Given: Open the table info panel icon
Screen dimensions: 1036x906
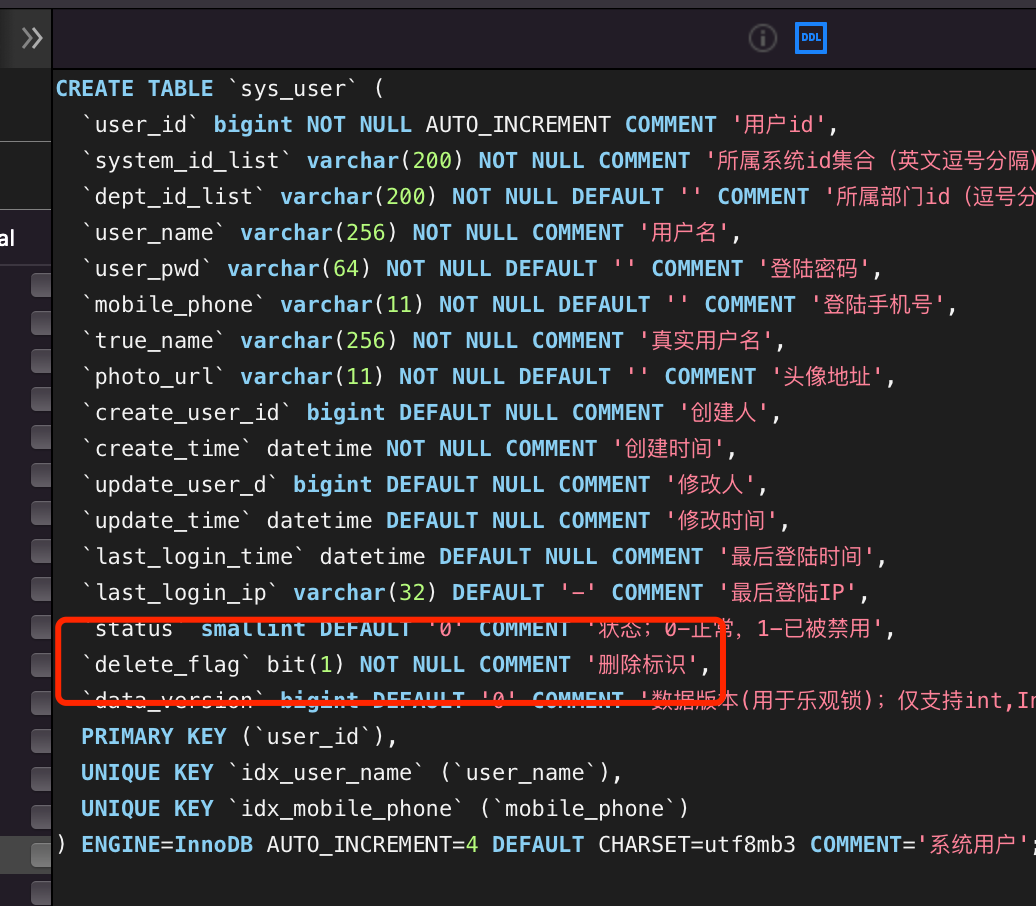Looking at the screenshot, I should pyautogui.click(x=762, y=38).
